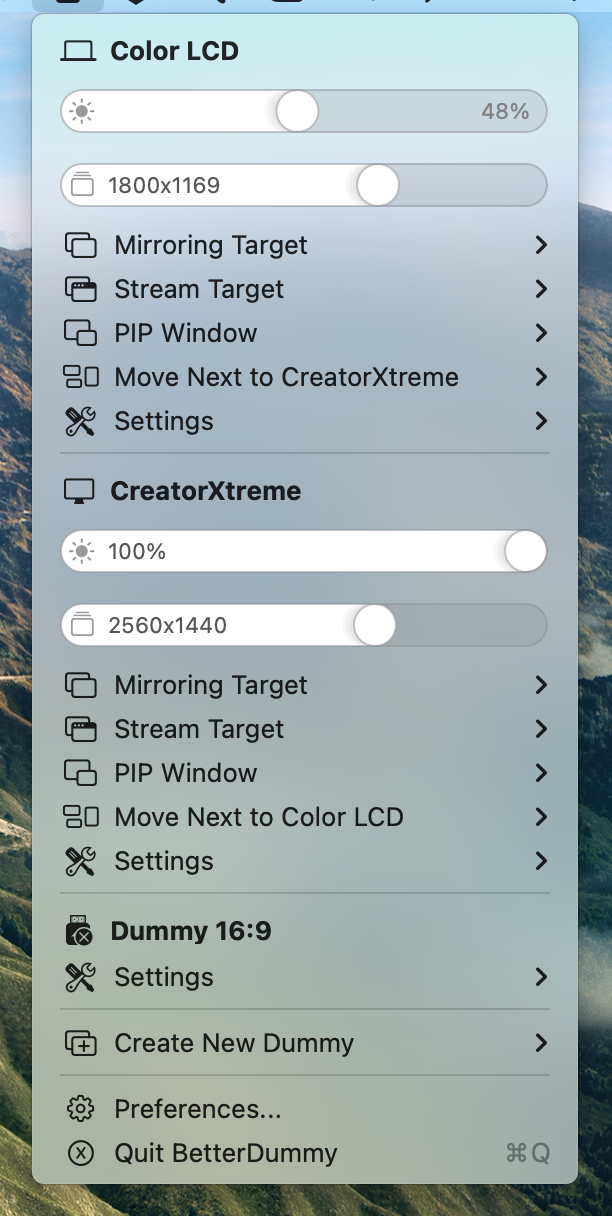Click the PIP Window icon under Color LCD
Screen dimensions: 612x1216
[80, 333]
